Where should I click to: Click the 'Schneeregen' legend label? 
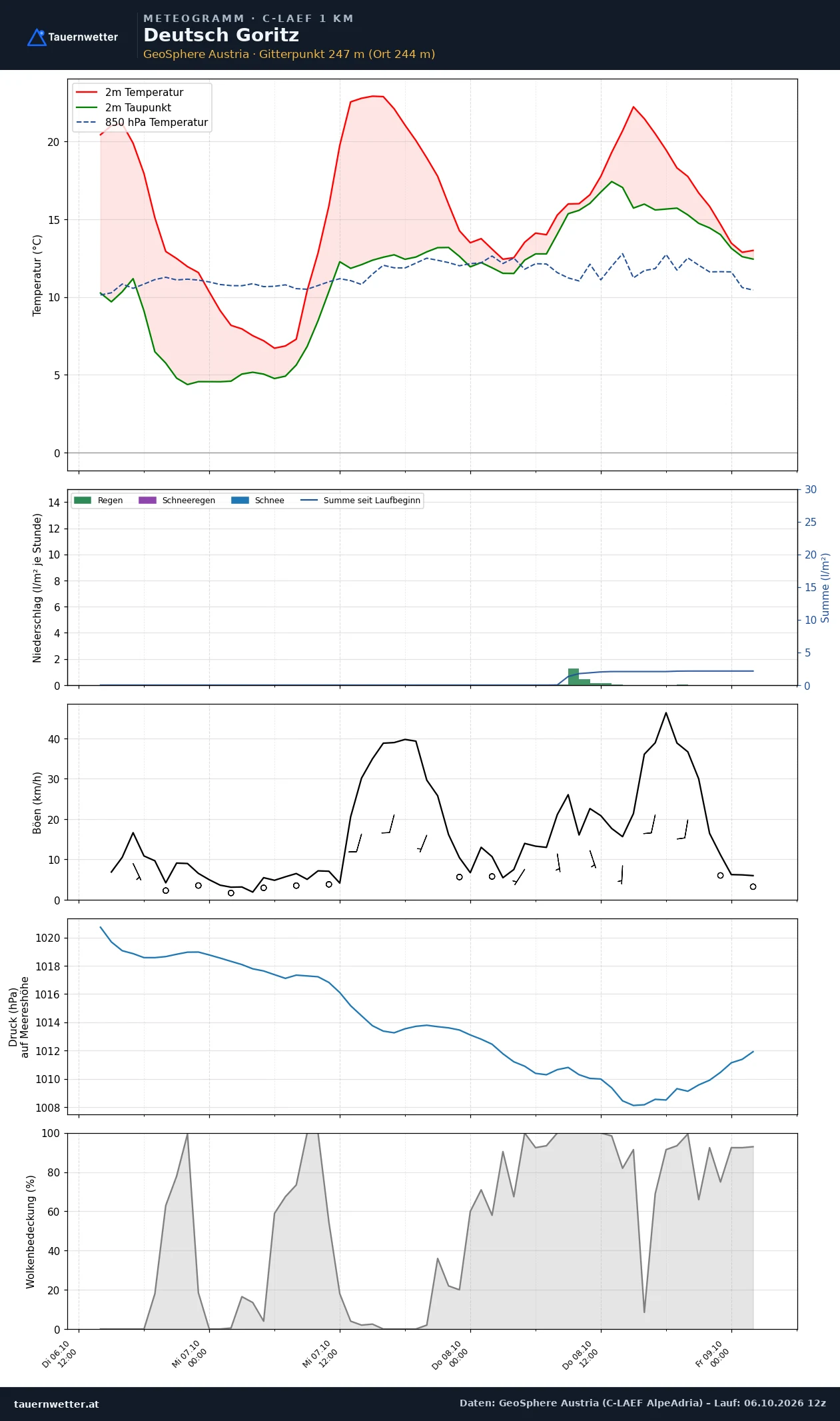click(189, 501)
